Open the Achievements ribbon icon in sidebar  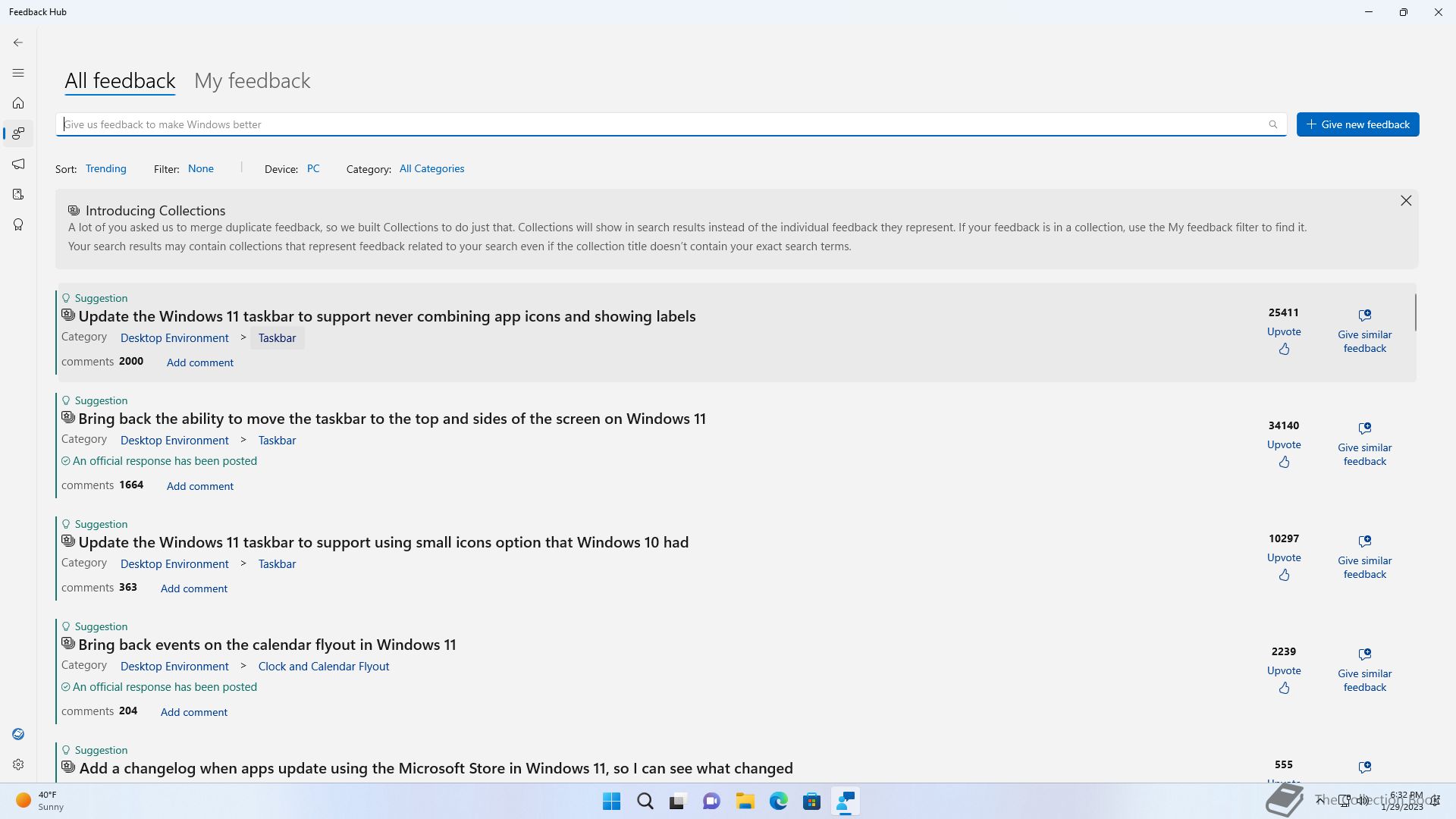pyautogui.click(x=18, y=224)
